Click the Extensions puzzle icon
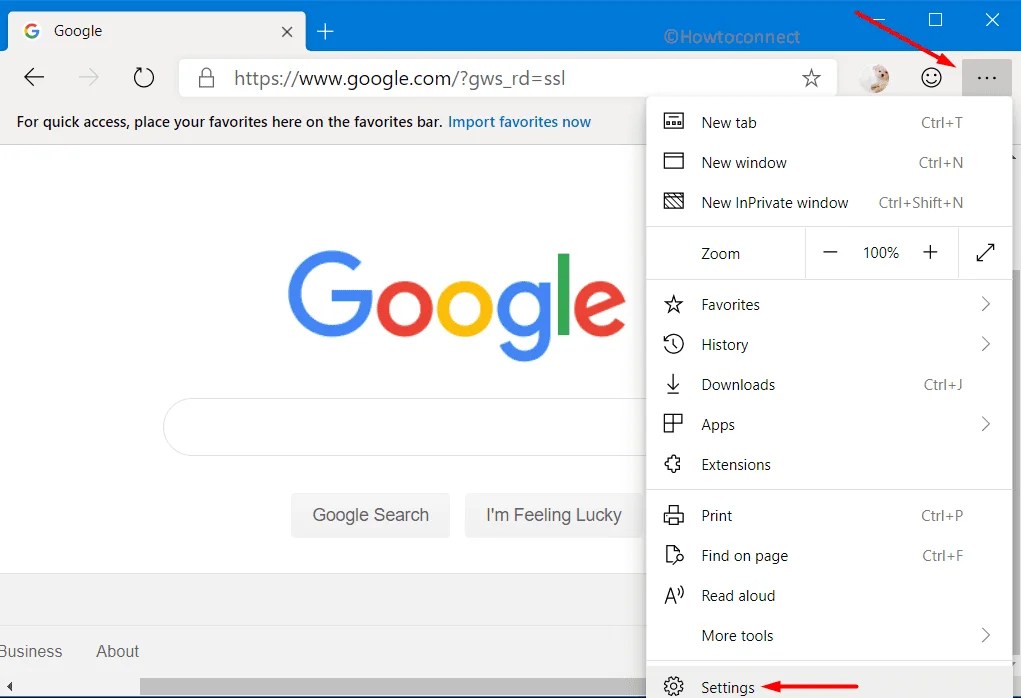 672,464
